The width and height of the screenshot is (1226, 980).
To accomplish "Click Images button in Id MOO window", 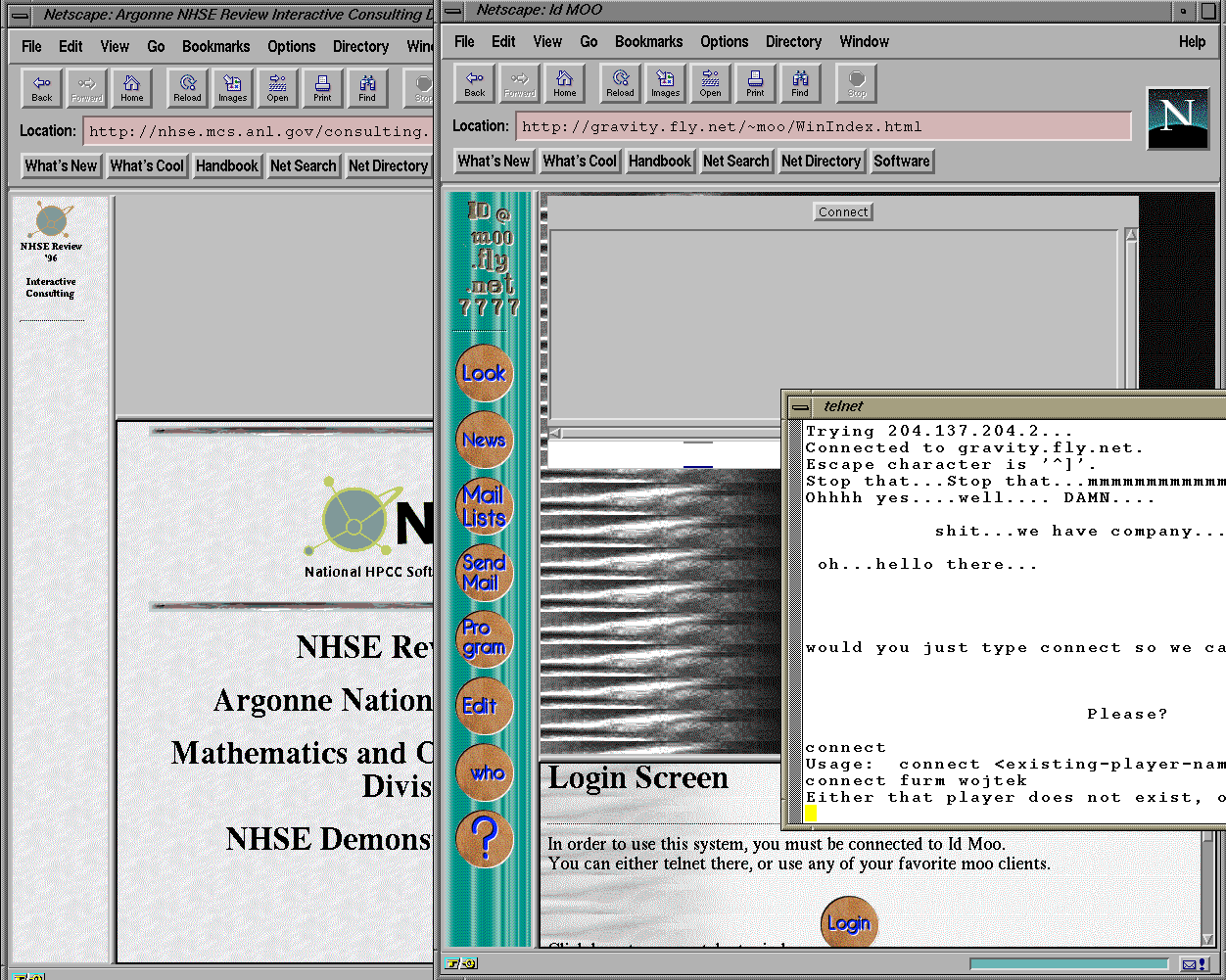I will [x=665, y=83].
